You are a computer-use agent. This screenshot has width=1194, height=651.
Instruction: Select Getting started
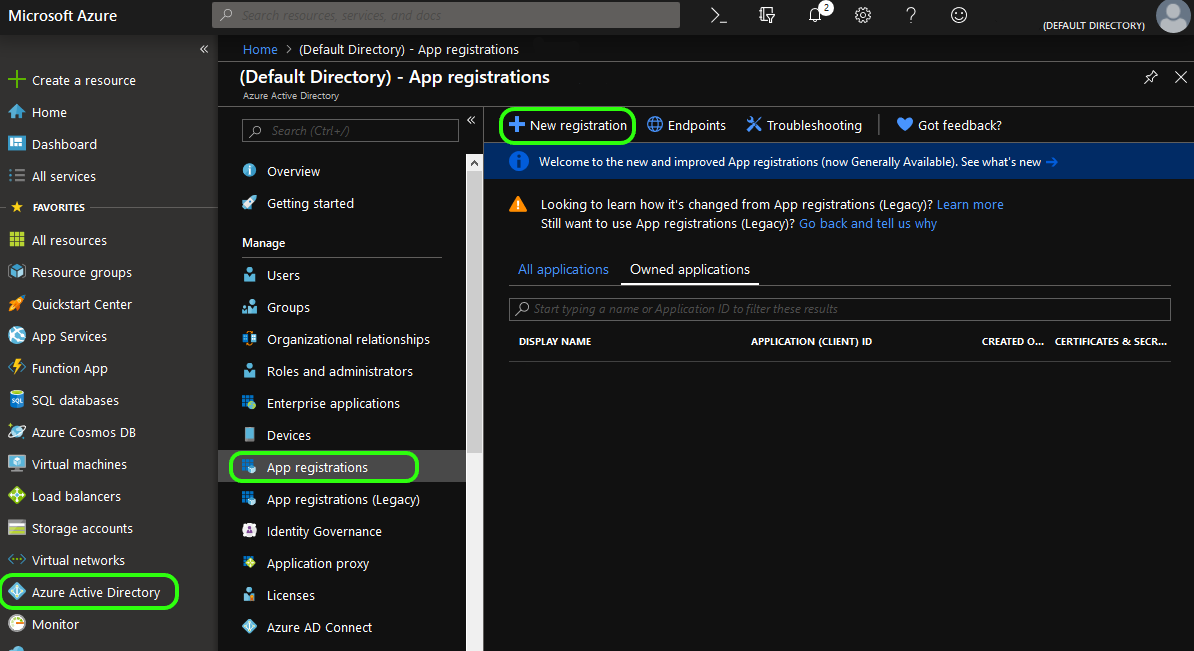click(x=298, y=203)
